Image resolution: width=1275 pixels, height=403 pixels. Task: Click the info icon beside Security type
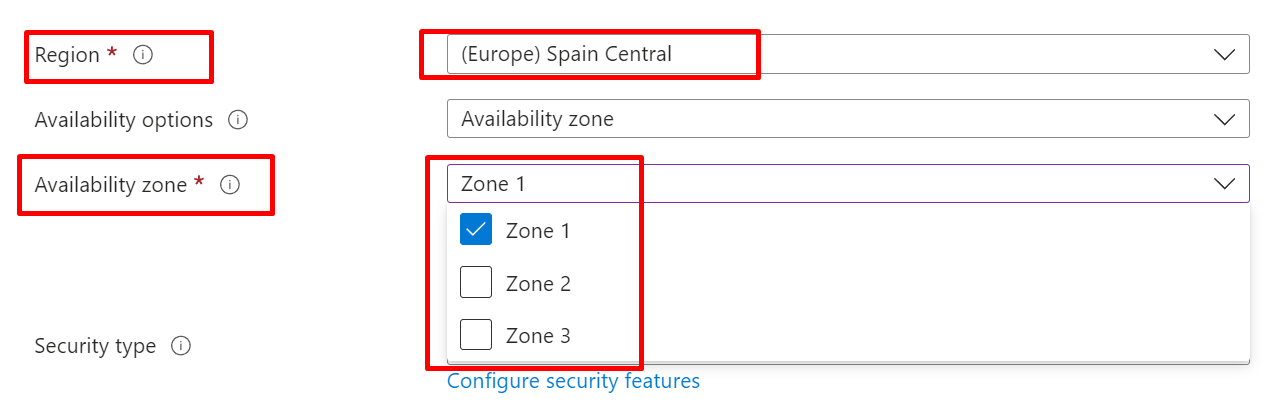pos(181,346)
